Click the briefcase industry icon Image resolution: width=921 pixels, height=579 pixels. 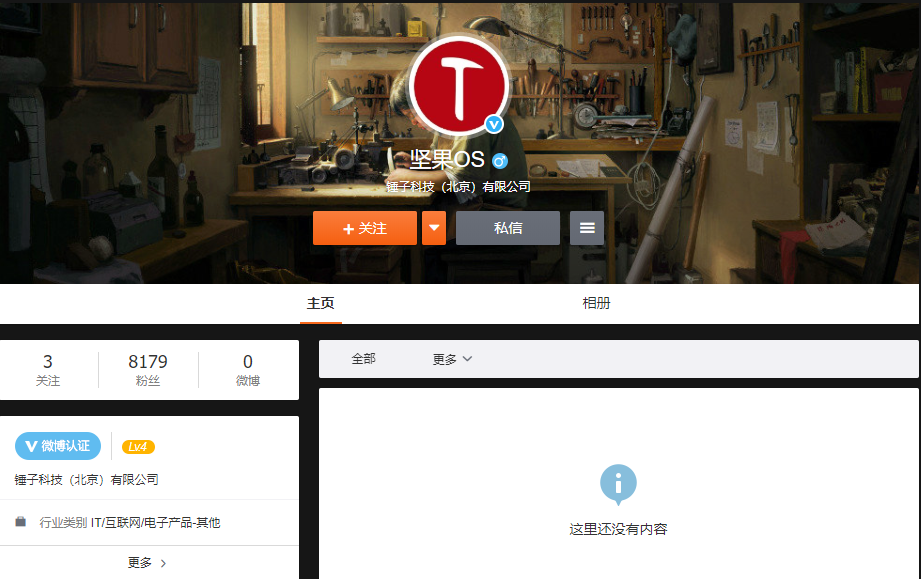point(21,522)
